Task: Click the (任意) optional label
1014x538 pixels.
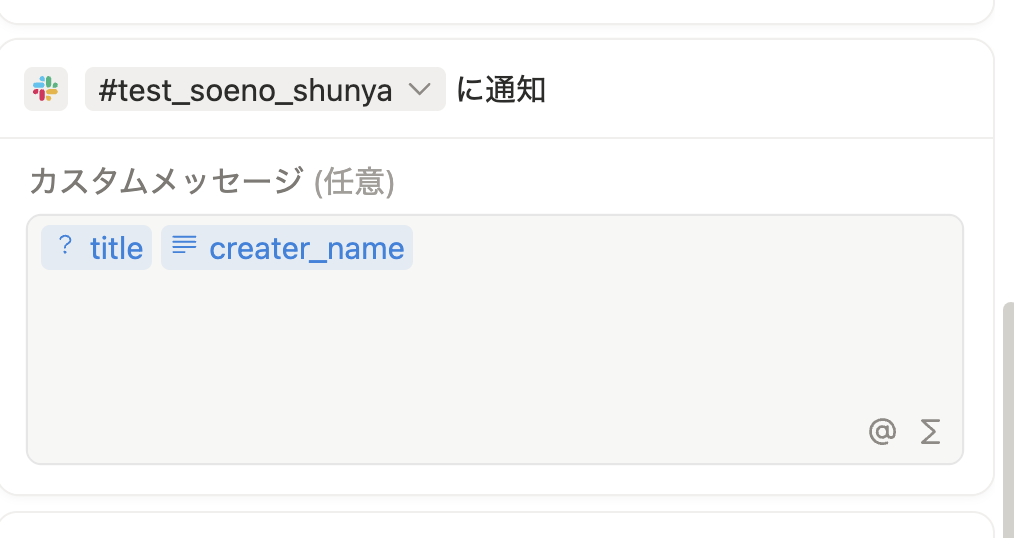Action: [354, 182]
